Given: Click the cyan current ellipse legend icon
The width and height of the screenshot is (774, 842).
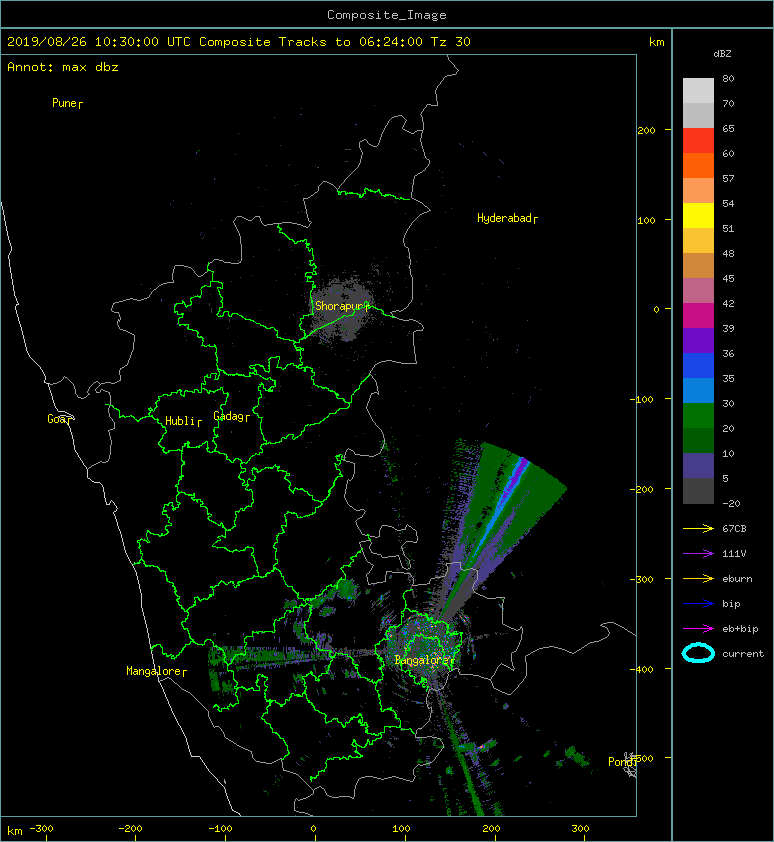Looking at the screenshot, I should [698, 654].
